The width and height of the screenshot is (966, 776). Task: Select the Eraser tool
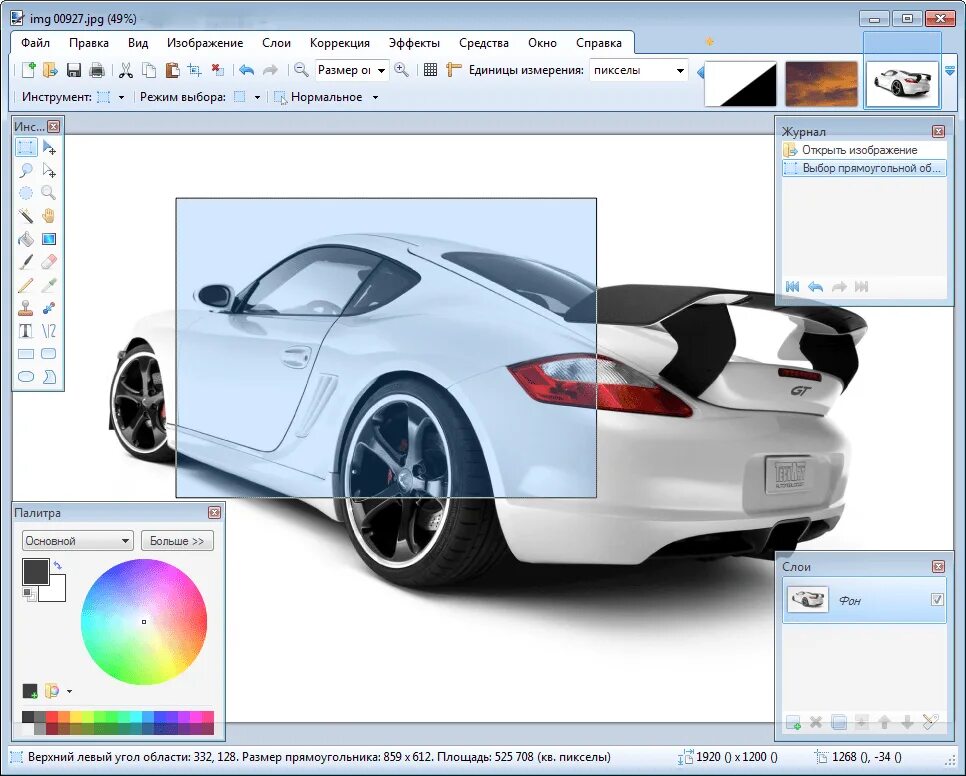tap(49, 262)
